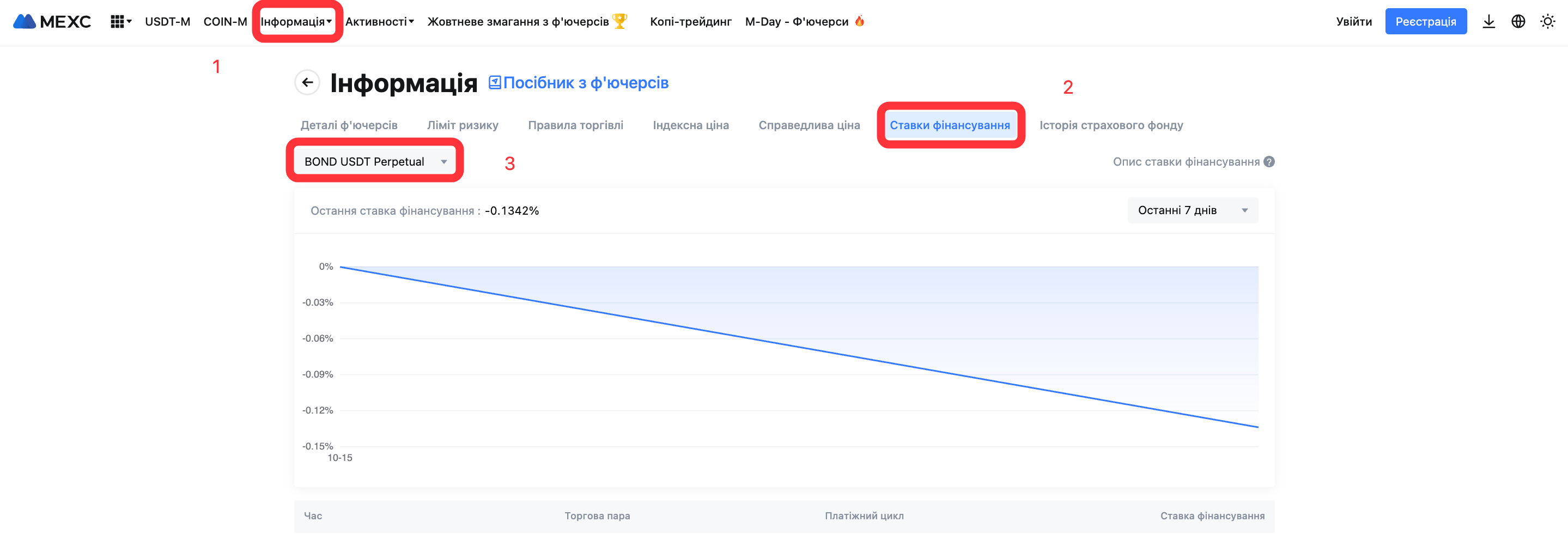
Task: Click the MEXC logo
Action: (x=52, y=22)
